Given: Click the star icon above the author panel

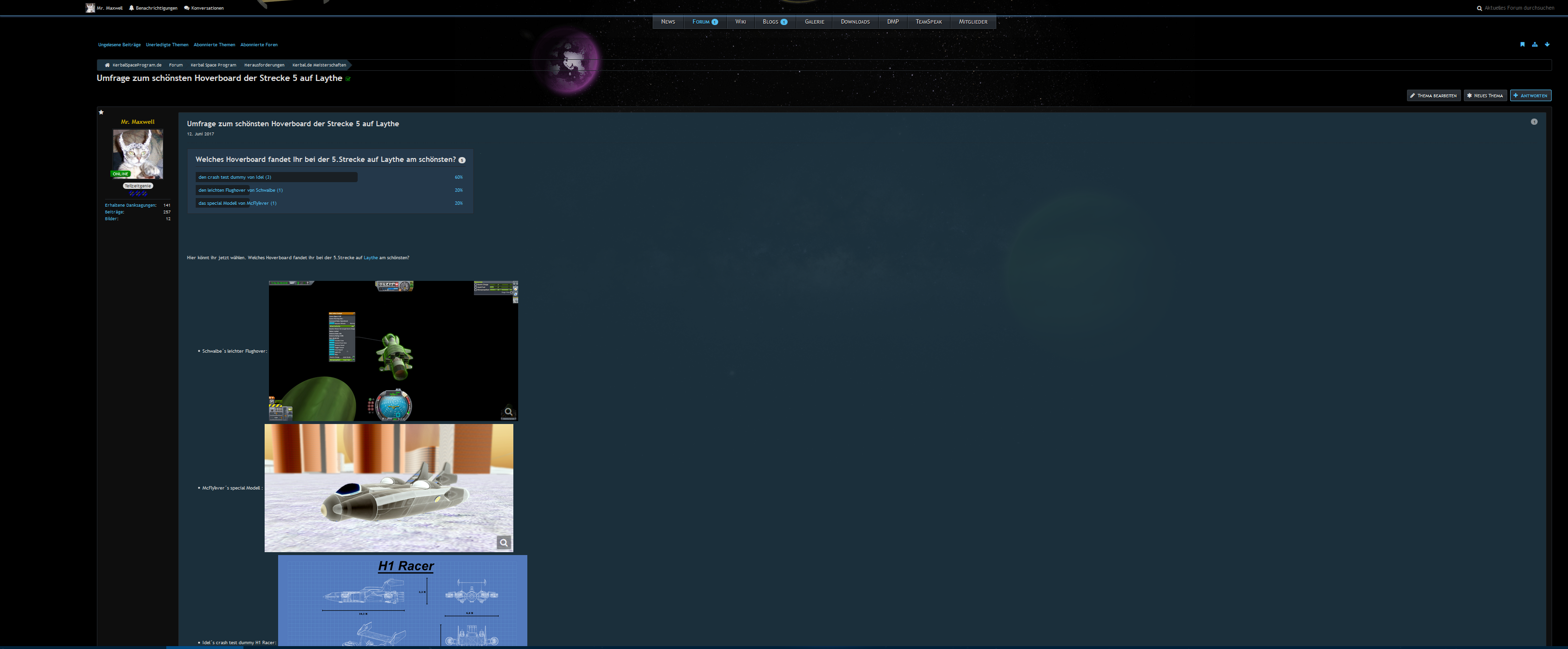Looking at the screenshot, I should 101,113.
